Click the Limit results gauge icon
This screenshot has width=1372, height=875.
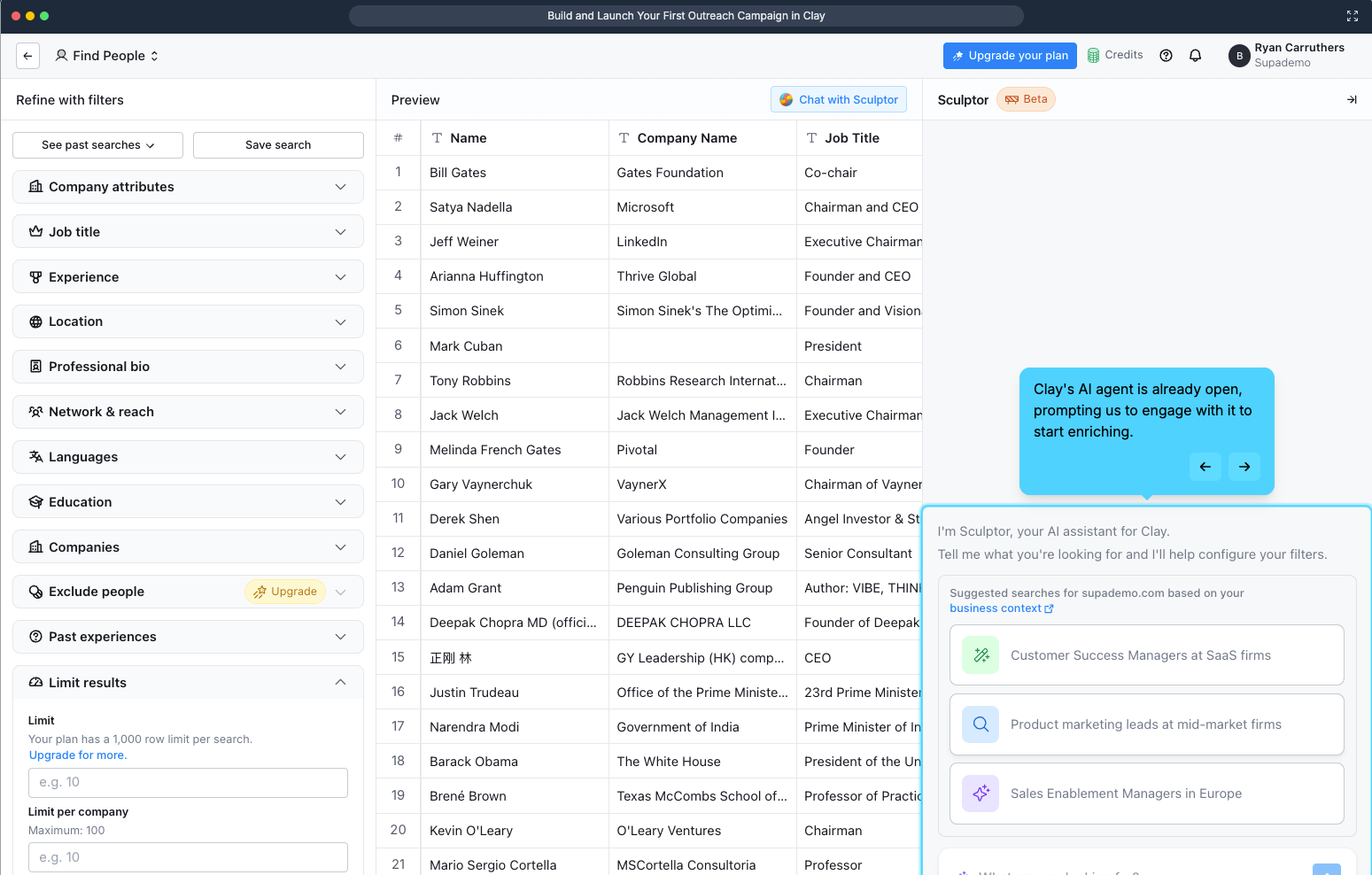(35, 683)
